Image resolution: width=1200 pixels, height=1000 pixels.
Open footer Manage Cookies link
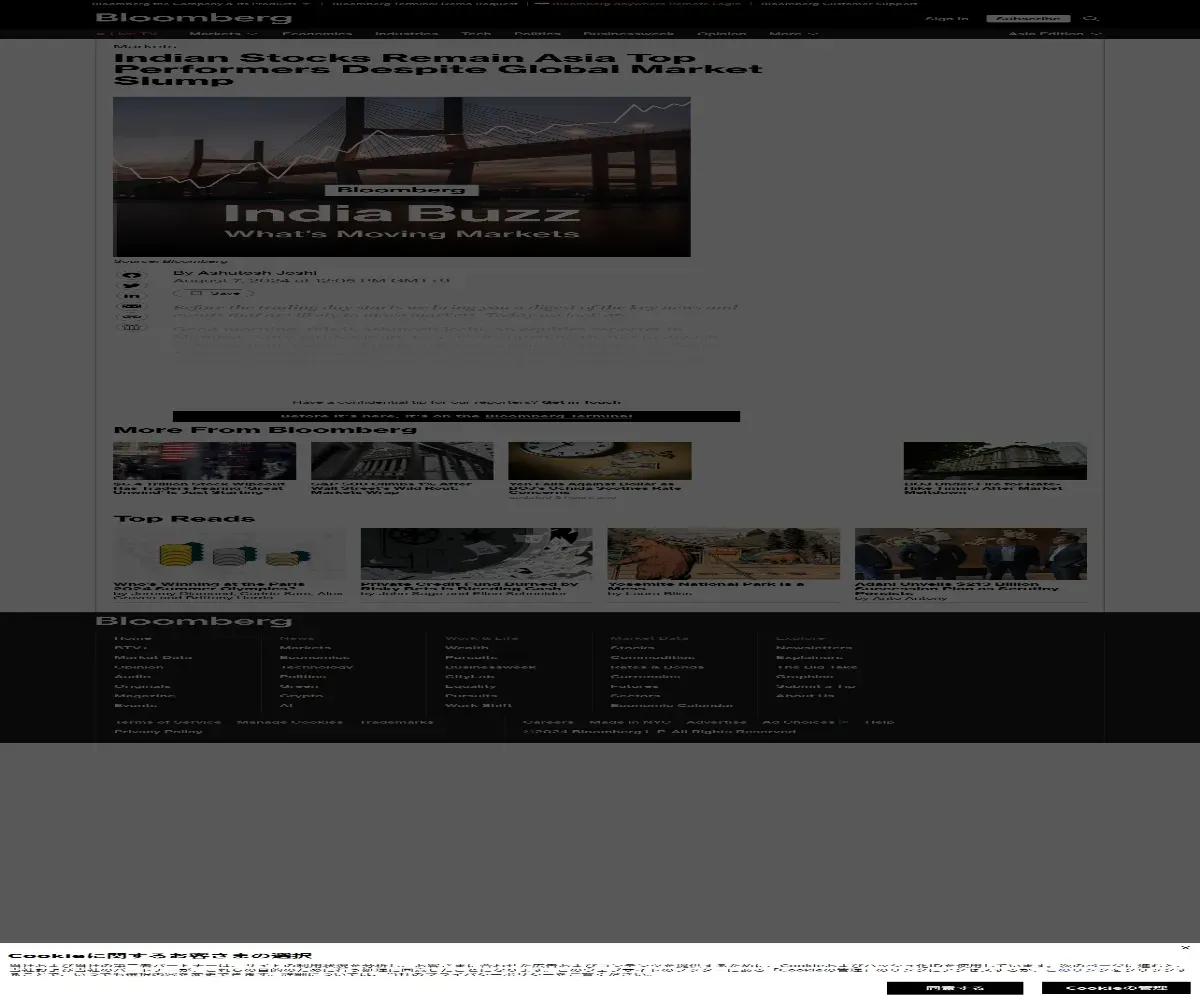click(289, 722)
